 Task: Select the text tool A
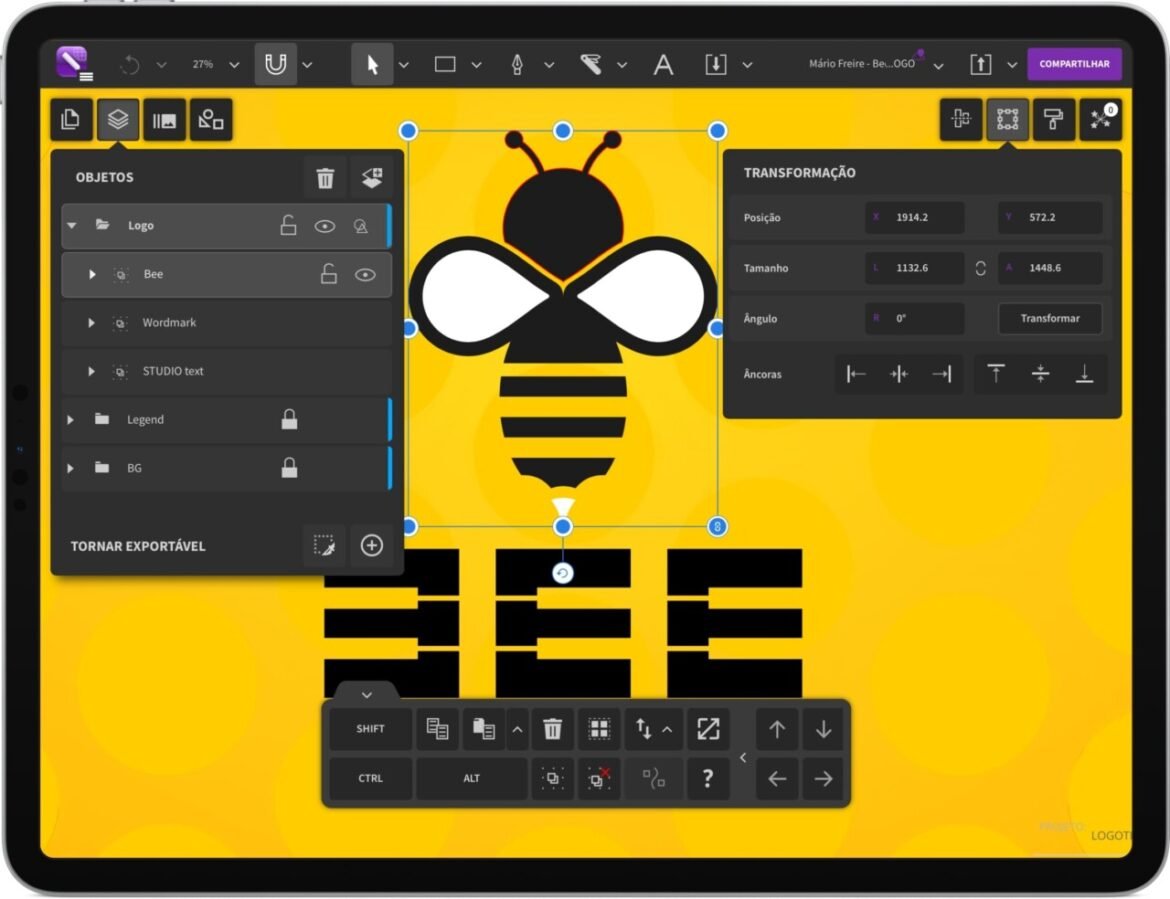(663, 65)
